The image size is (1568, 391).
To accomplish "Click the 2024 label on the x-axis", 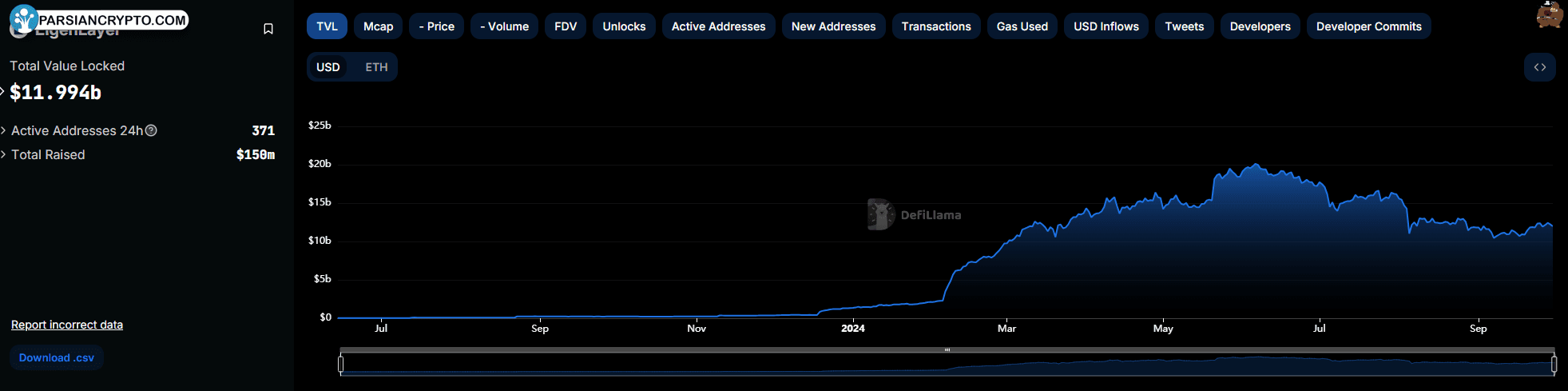I will pyautogui.click(x=853, y=328).
